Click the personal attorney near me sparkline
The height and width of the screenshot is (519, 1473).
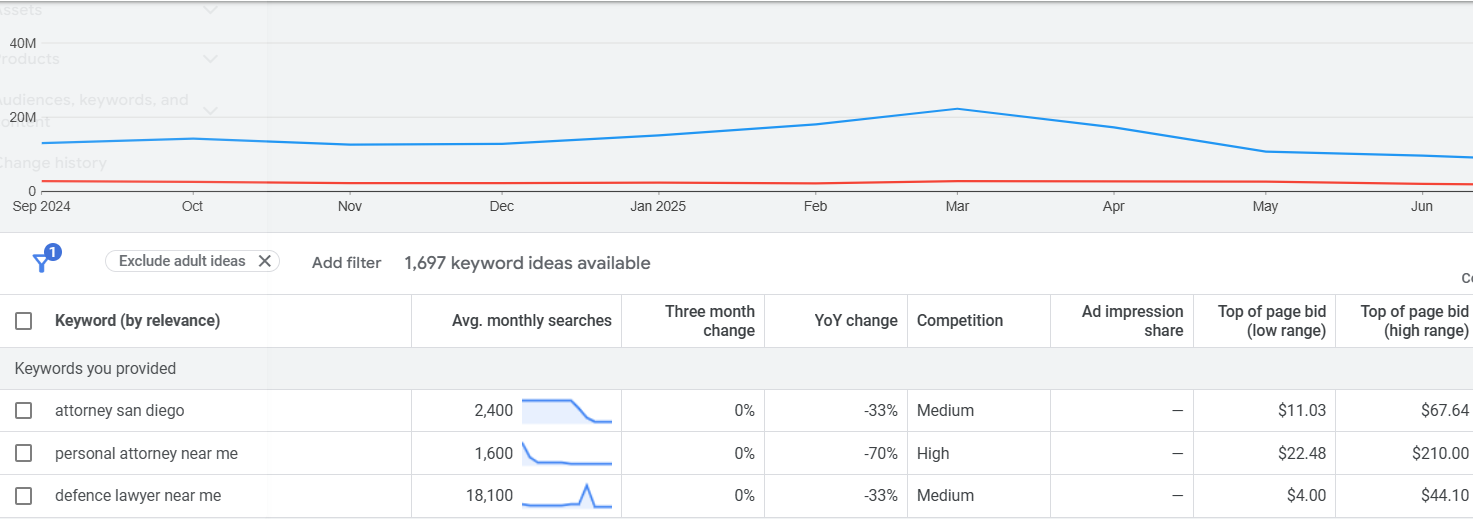[566, 454]
